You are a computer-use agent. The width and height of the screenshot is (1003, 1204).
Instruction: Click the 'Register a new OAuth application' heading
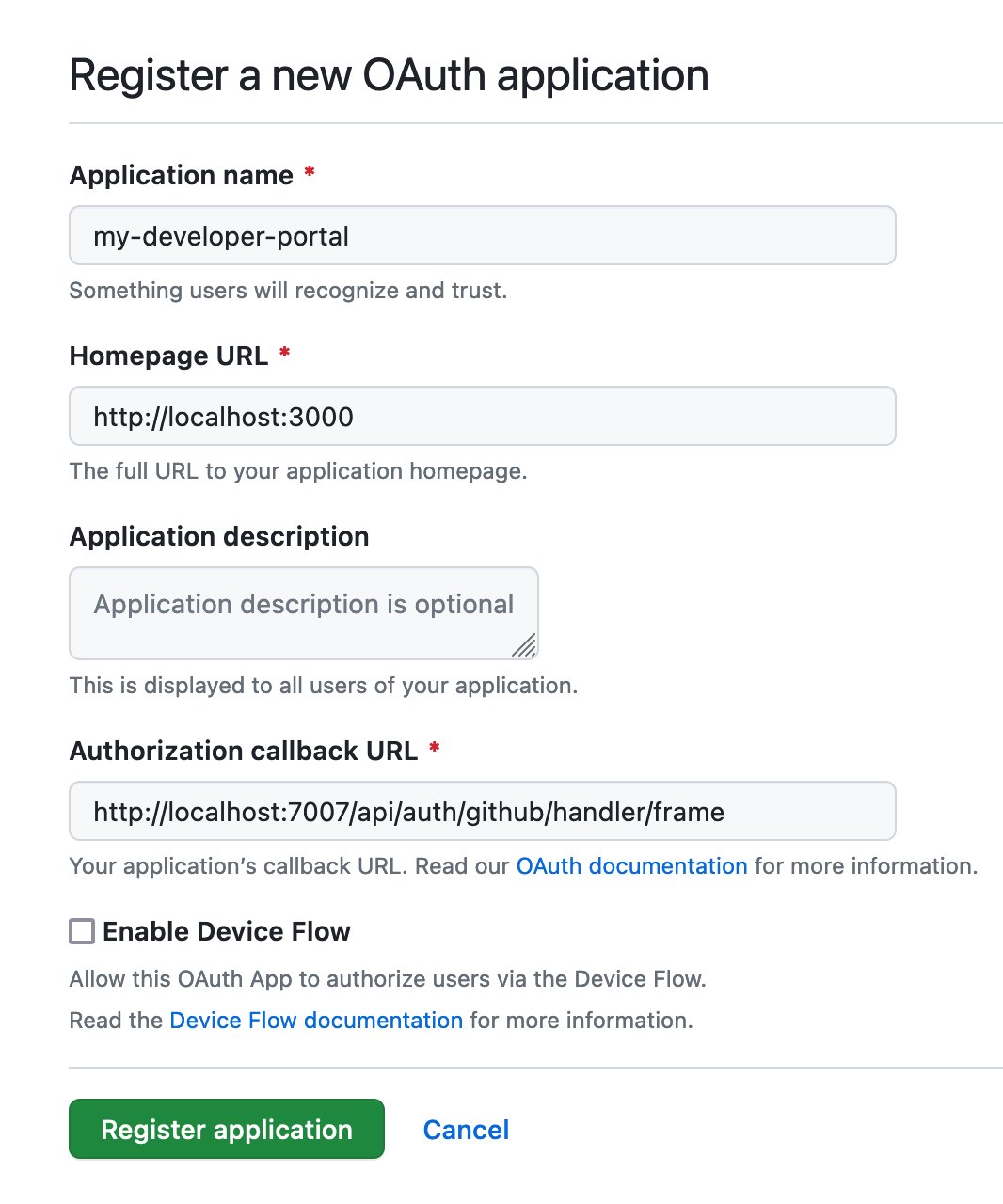pos(390,75)
